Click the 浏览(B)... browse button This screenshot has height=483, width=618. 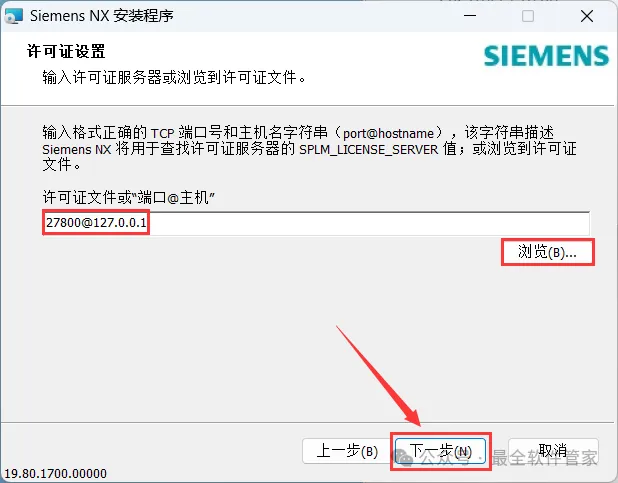[x=547, y=252]
